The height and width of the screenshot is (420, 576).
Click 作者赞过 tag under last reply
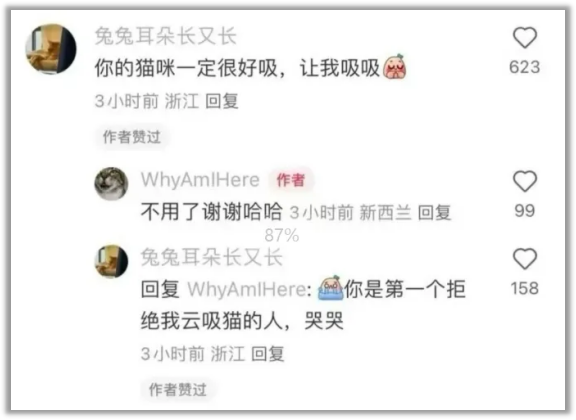coord(178,390)
